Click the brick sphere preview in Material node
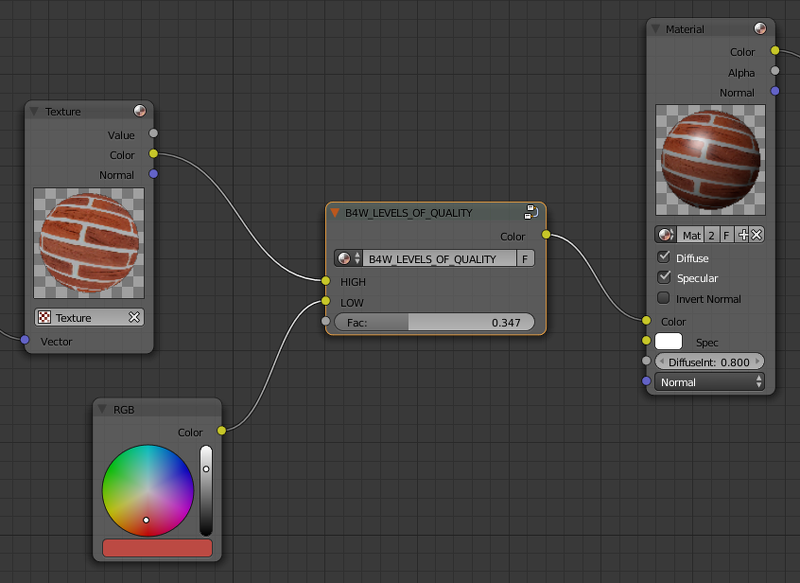This screenshot has height=583, width=800. click(x=710, y=160)
